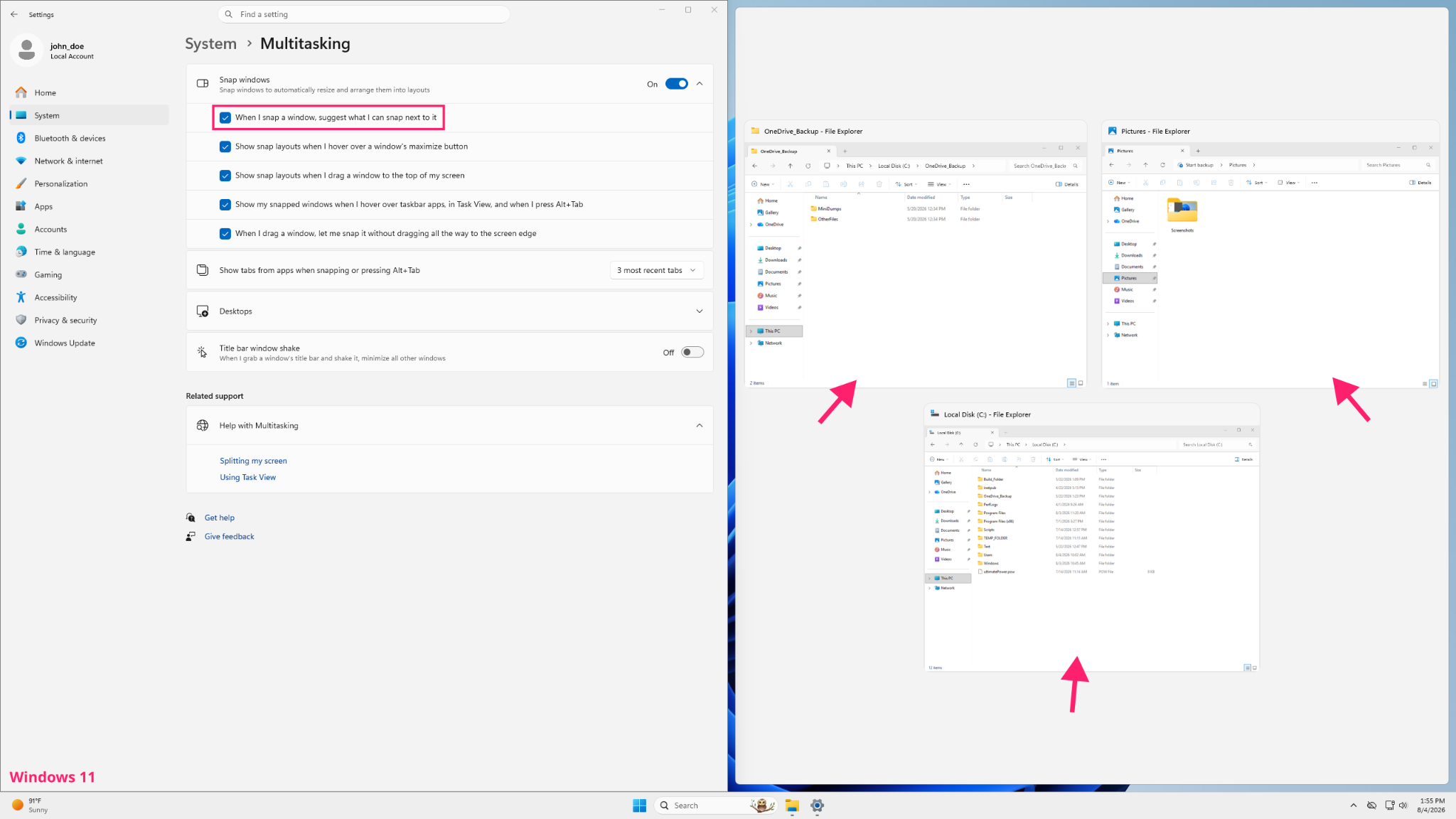Click the Desktops section icon
The height and width of the screenshot is (819, 1456).
pyautogui.click(x=203, y=311)
